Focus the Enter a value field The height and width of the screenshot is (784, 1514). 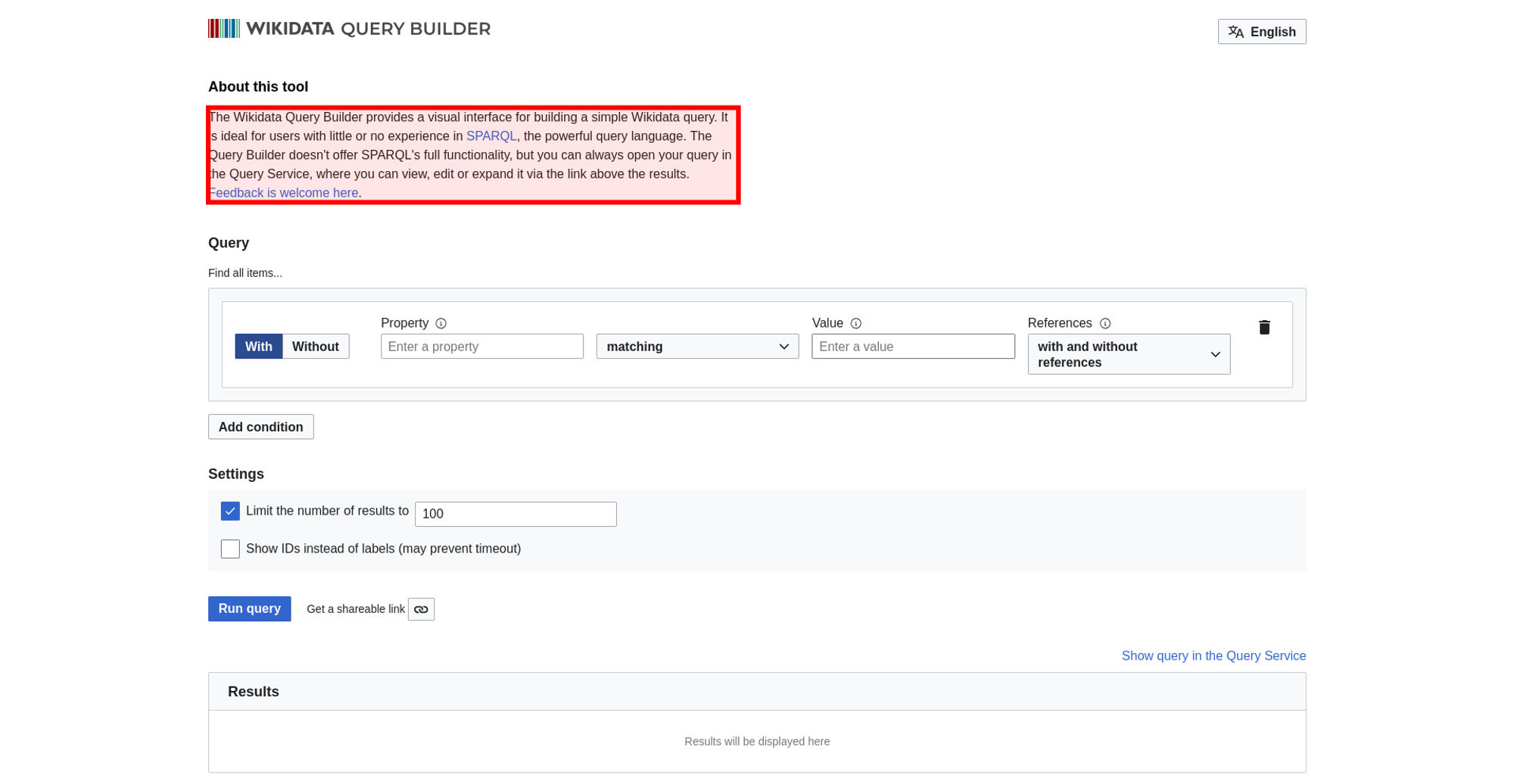[x=913, y=347]
